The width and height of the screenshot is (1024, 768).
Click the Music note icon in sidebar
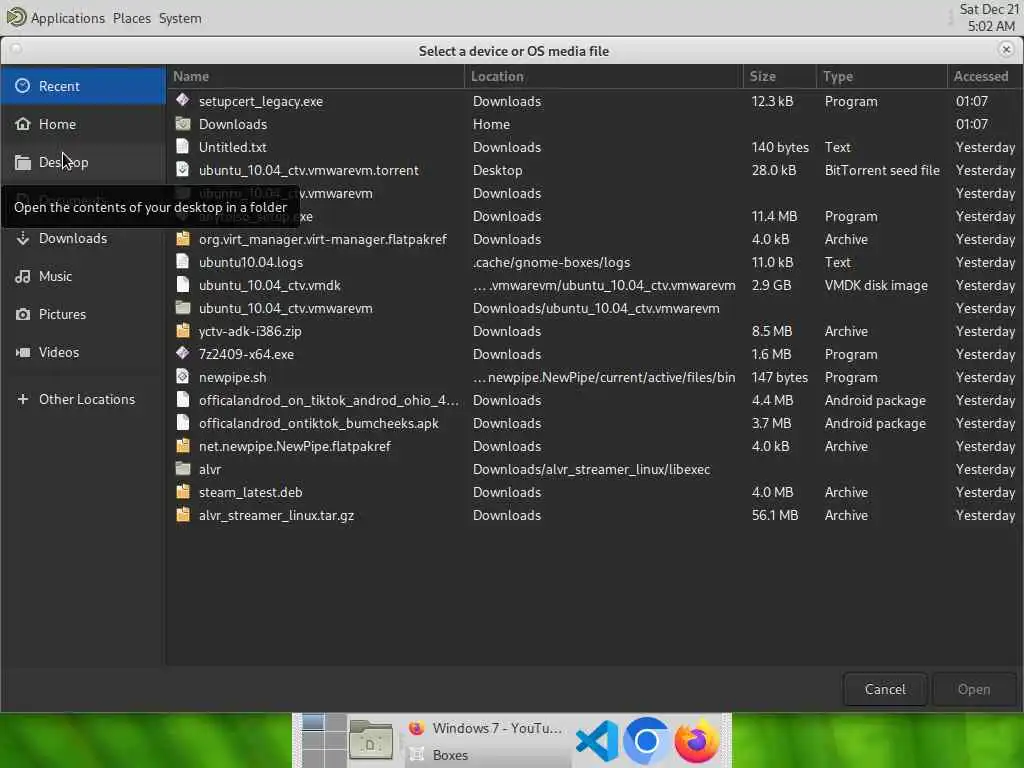click(x=23, y=276)
